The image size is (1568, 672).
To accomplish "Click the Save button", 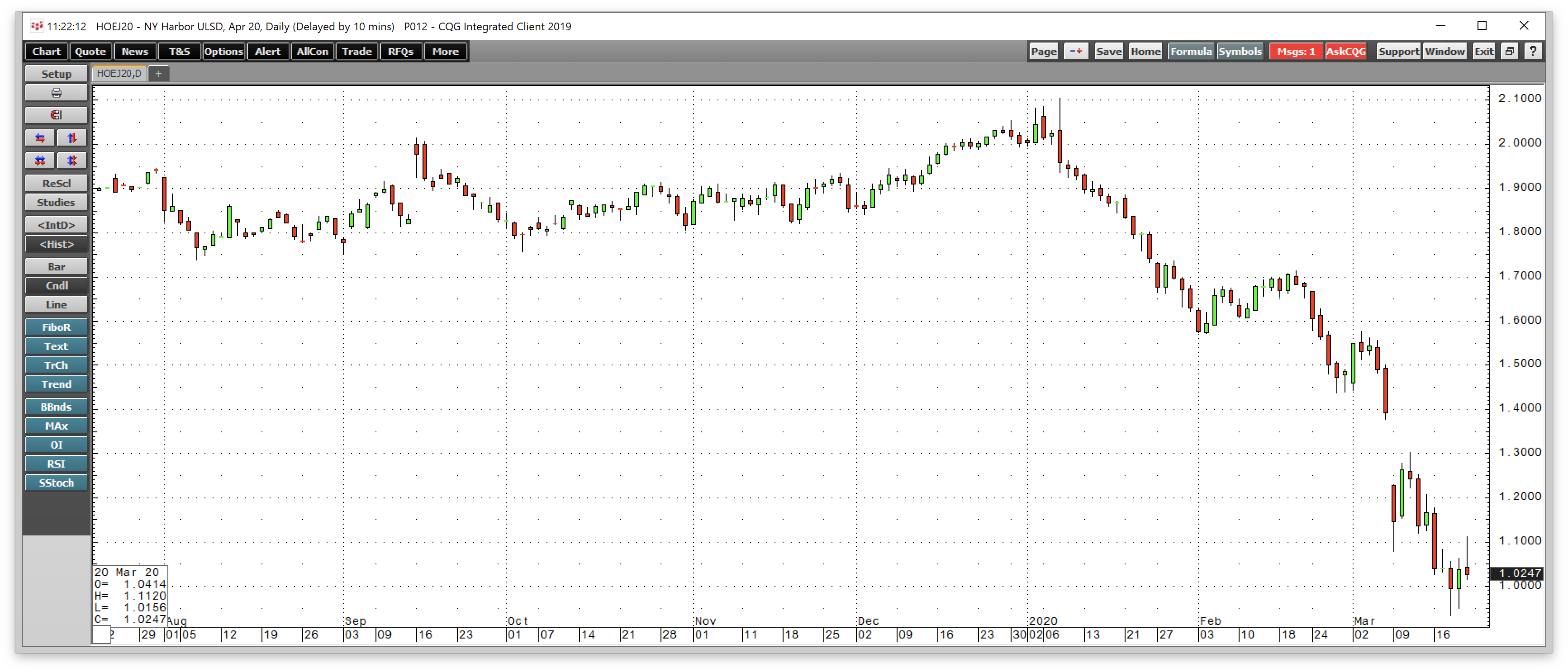I will click(1108, 51).
